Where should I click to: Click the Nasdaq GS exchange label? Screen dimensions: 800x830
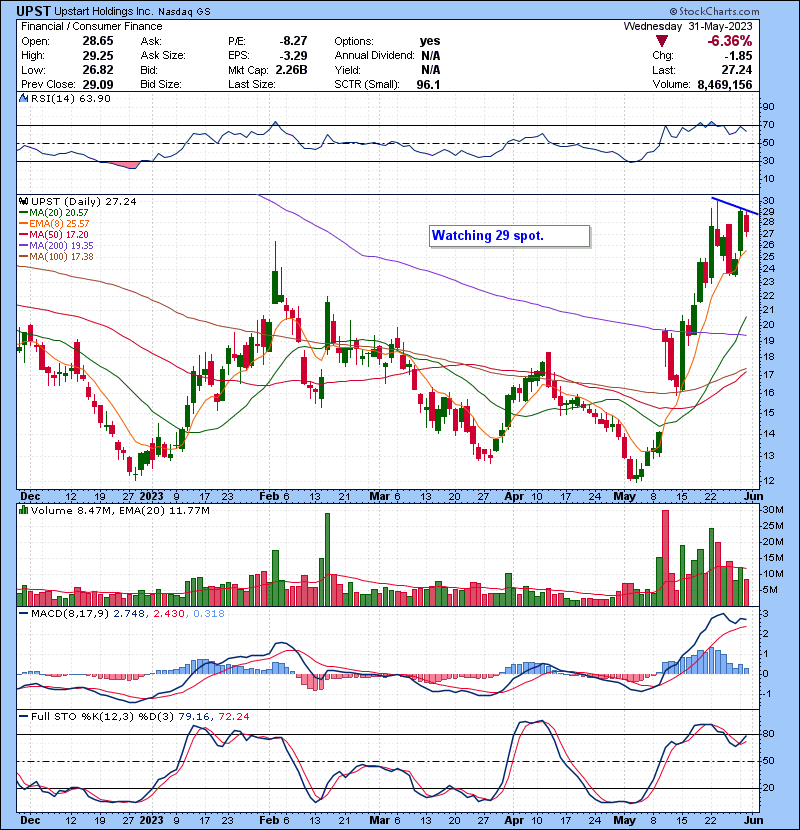(184, 12)
